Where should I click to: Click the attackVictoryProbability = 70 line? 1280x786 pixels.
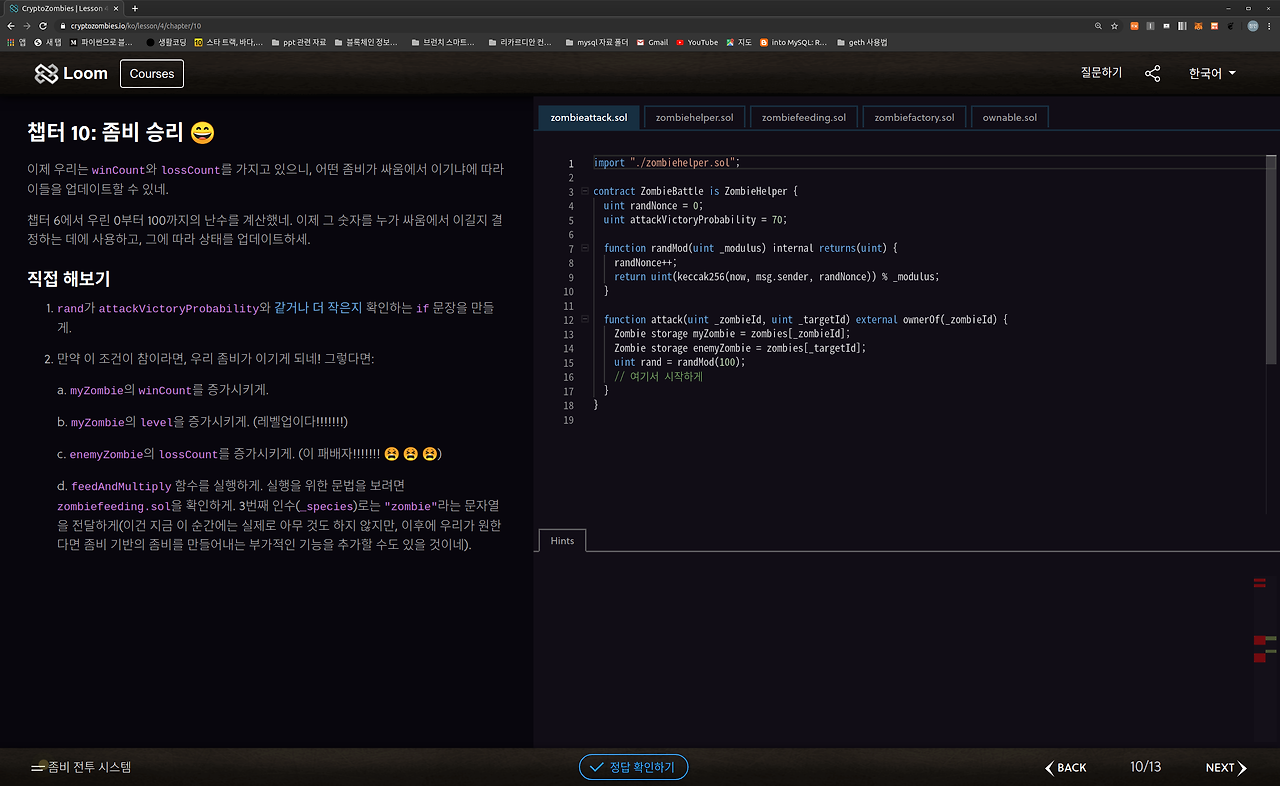695,220
